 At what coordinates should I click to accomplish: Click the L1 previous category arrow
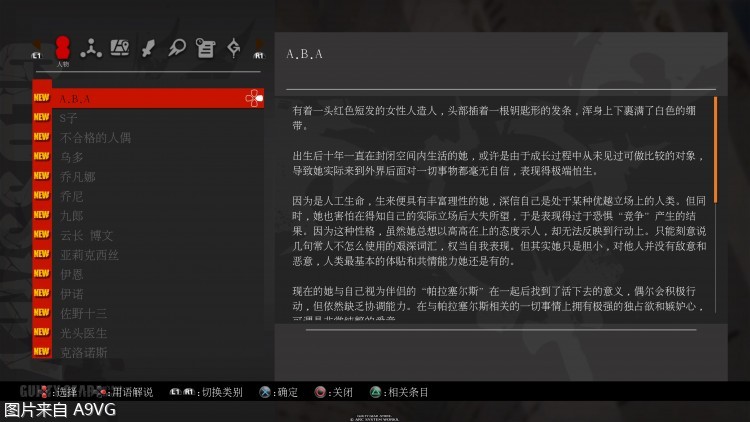tap(36, 49)
